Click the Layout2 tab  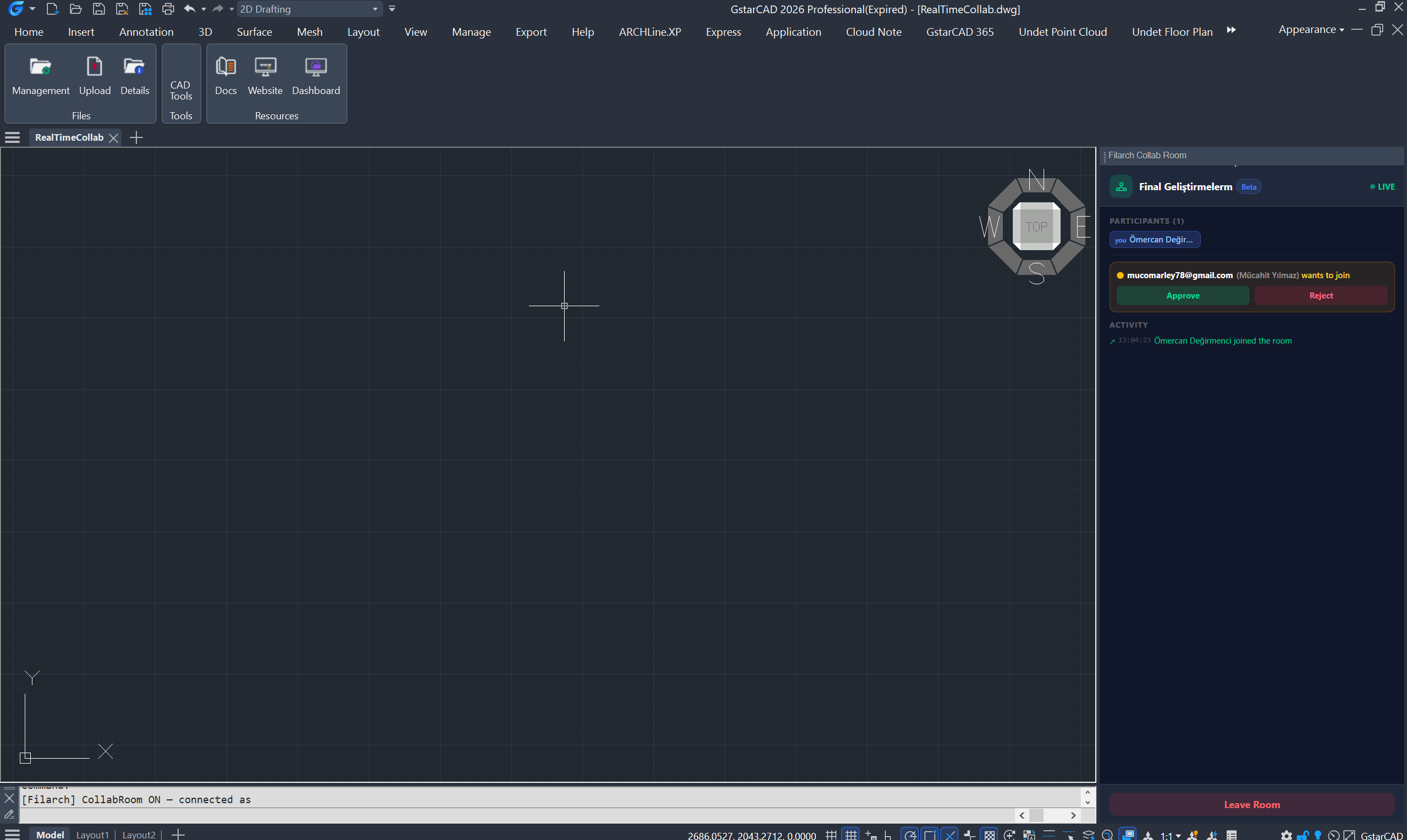(x=139, y=835)
